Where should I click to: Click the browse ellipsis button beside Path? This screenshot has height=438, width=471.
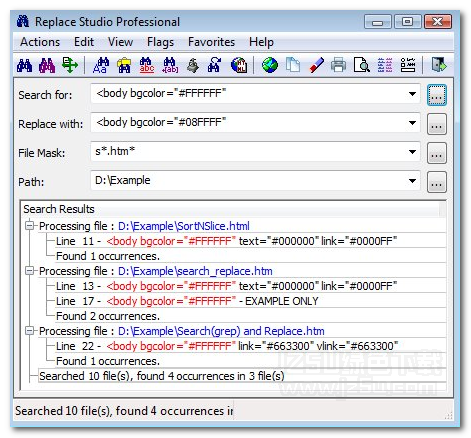point(437,182)
